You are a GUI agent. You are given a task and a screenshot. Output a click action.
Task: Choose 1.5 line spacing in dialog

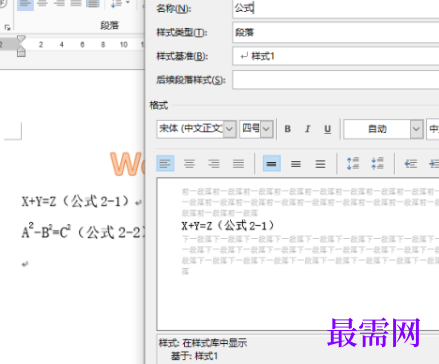coord(296,164)
